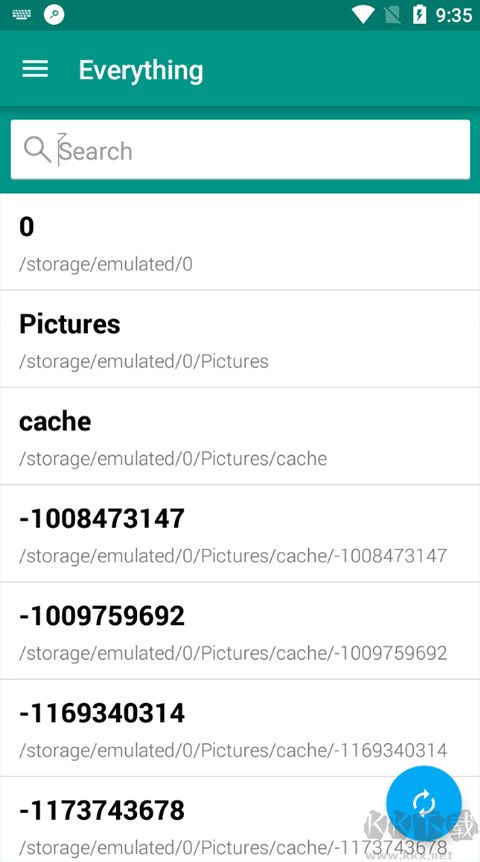Image resolution: width=480 pixels, height=862 pixels.
Task: Click path /storage/emulated/0/Pictures text
Action: pyautogui.click(x=144, y=361)
